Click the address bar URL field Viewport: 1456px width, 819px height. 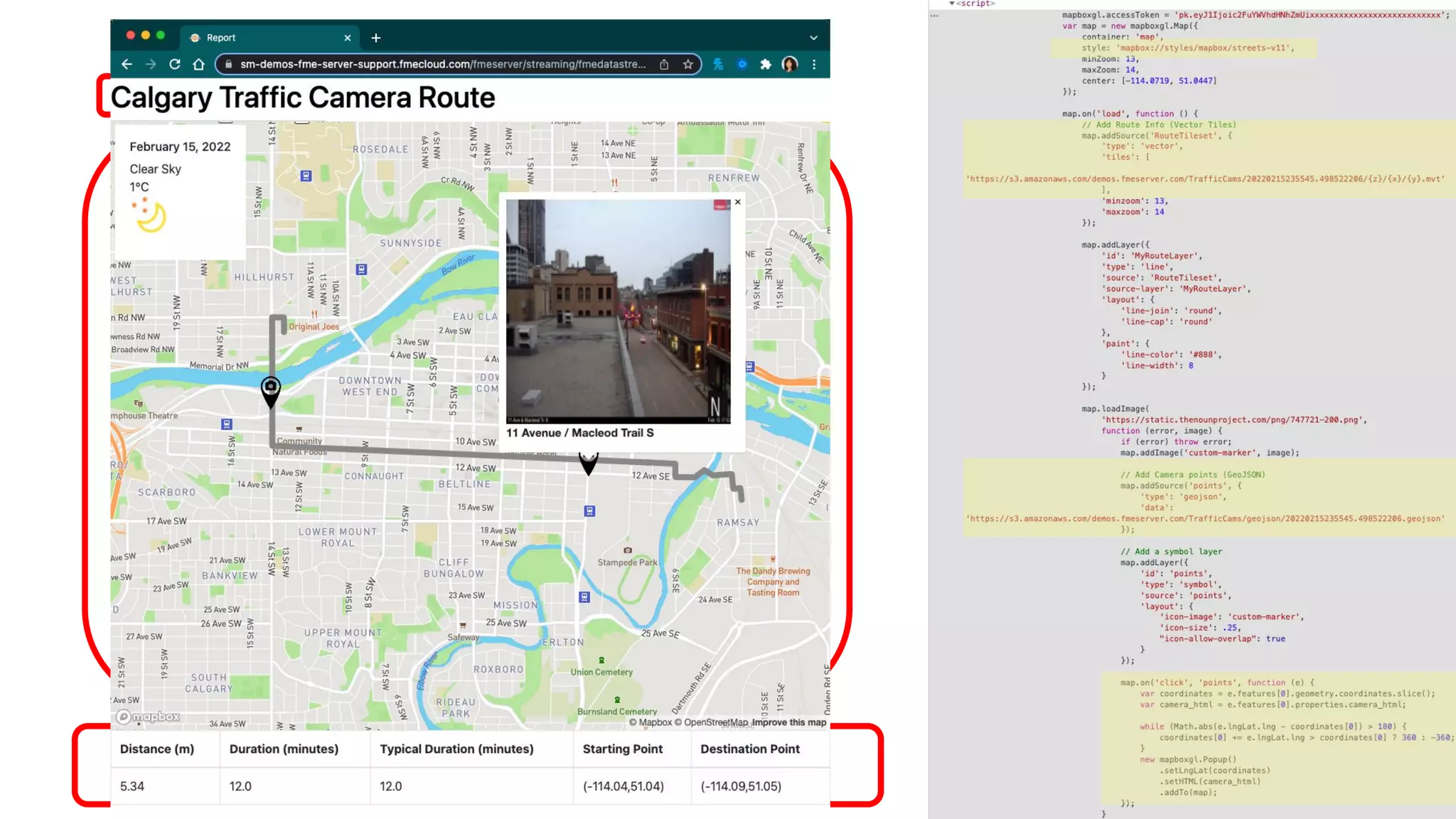point(442,65)
